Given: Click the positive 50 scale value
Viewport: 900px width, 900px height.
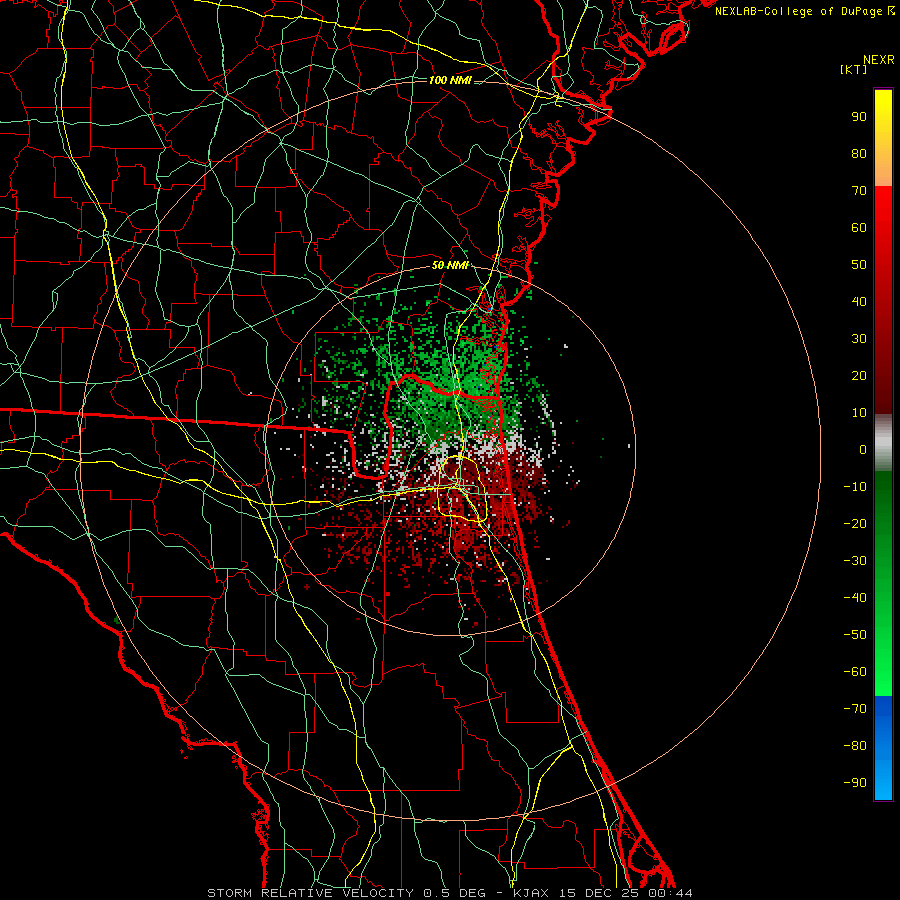Looking at the screenshot, I should (859, 265).
